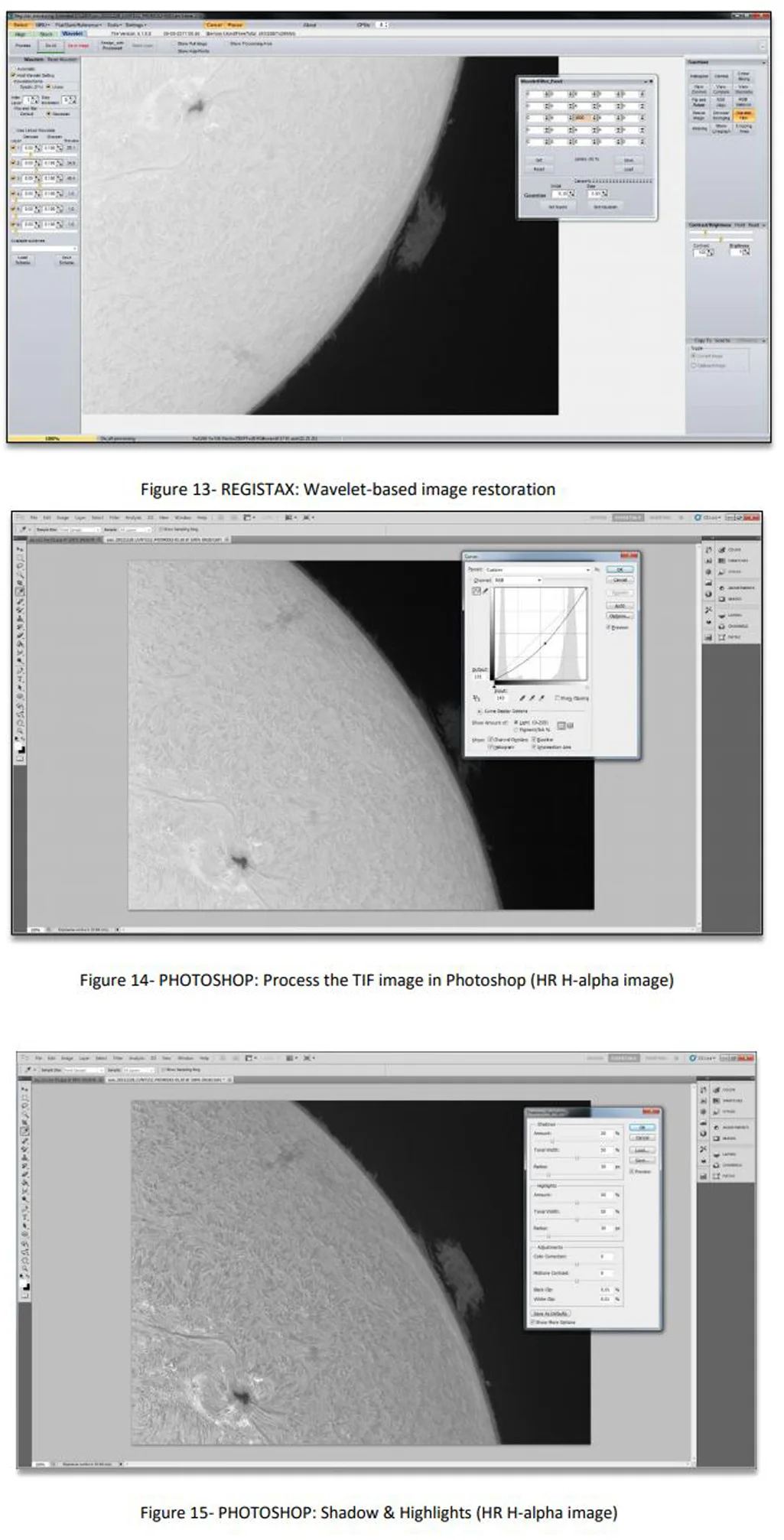This screenshot has height=1540, width=784.
Task: Open Styles panel icon in Figure 14 Photoshop
Action: pyautogui.click(x=721, y=571)
